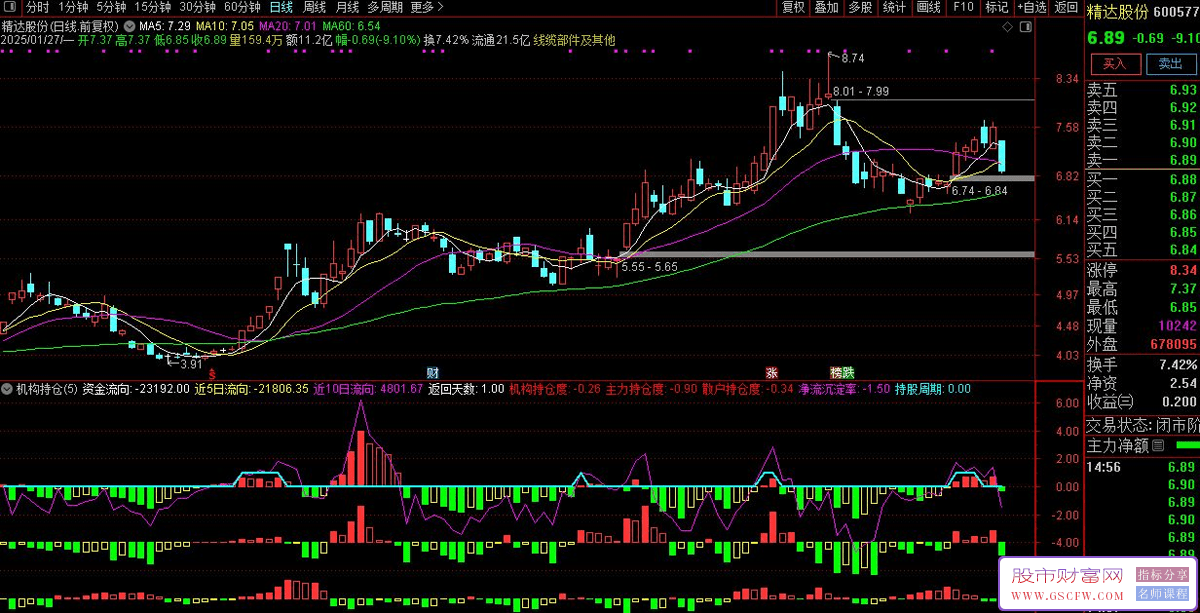Image resolution: width=1200 pixels, height=613 pixels.
Task: Click the red $ marker on chart
Action: 211,372
